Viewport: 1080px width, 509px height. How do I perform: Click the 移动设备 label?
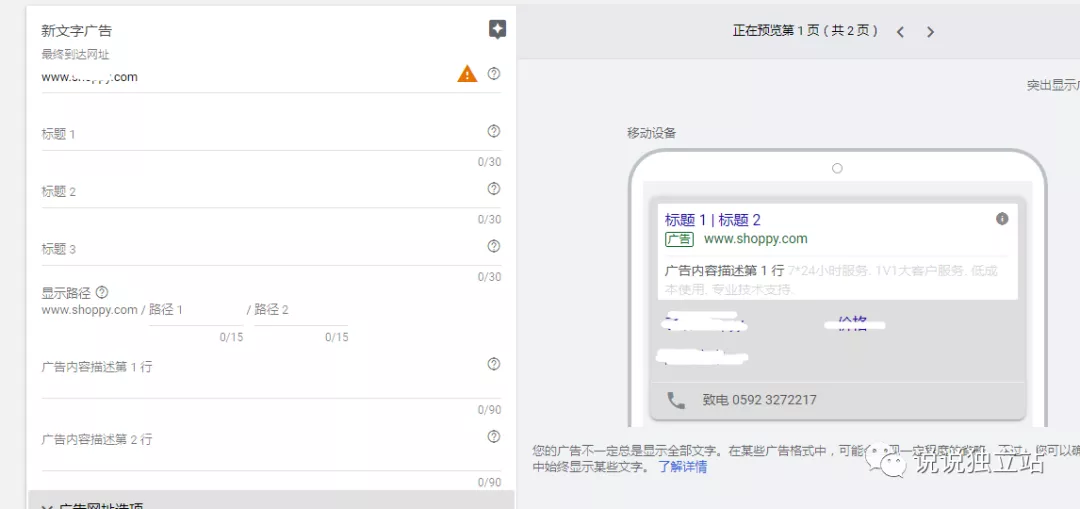point(651,133)
